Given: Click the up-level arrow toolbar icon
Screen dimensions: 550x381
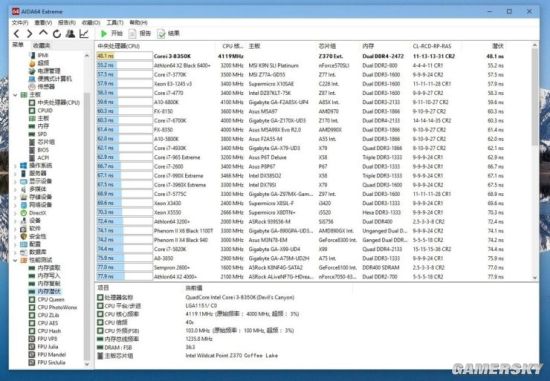Looking at the screenshot, I should [43, 33].
